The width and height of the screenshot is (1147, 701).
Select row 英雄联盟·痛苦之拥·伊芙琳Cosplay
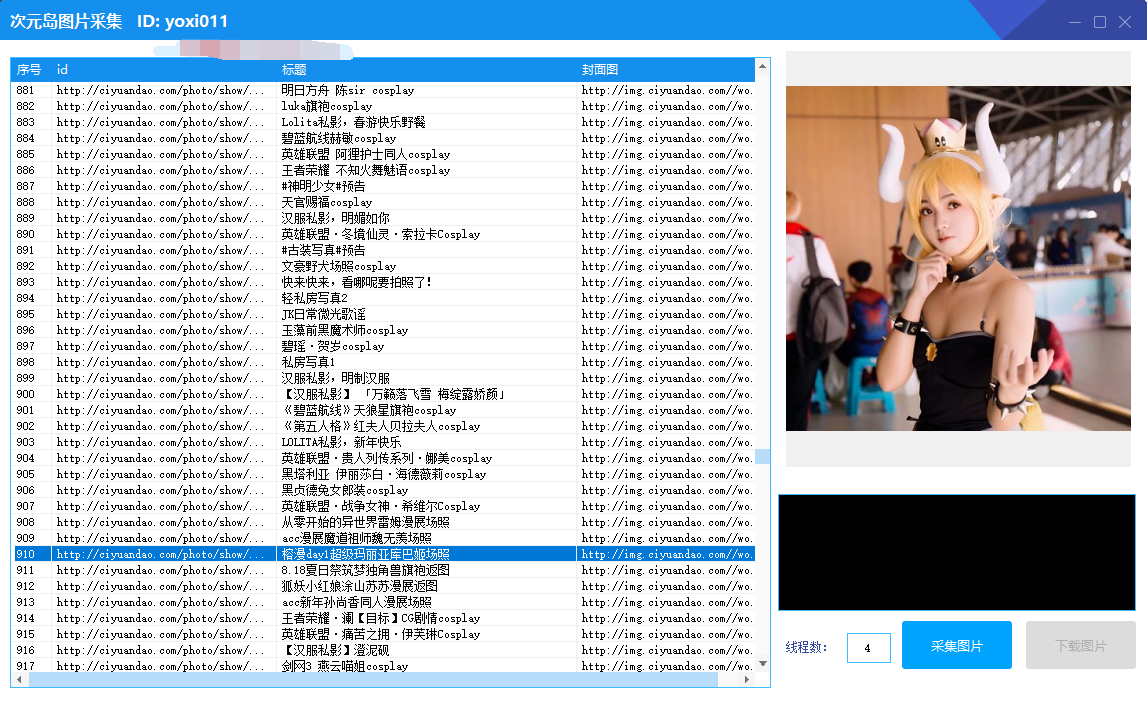[383, 634]
